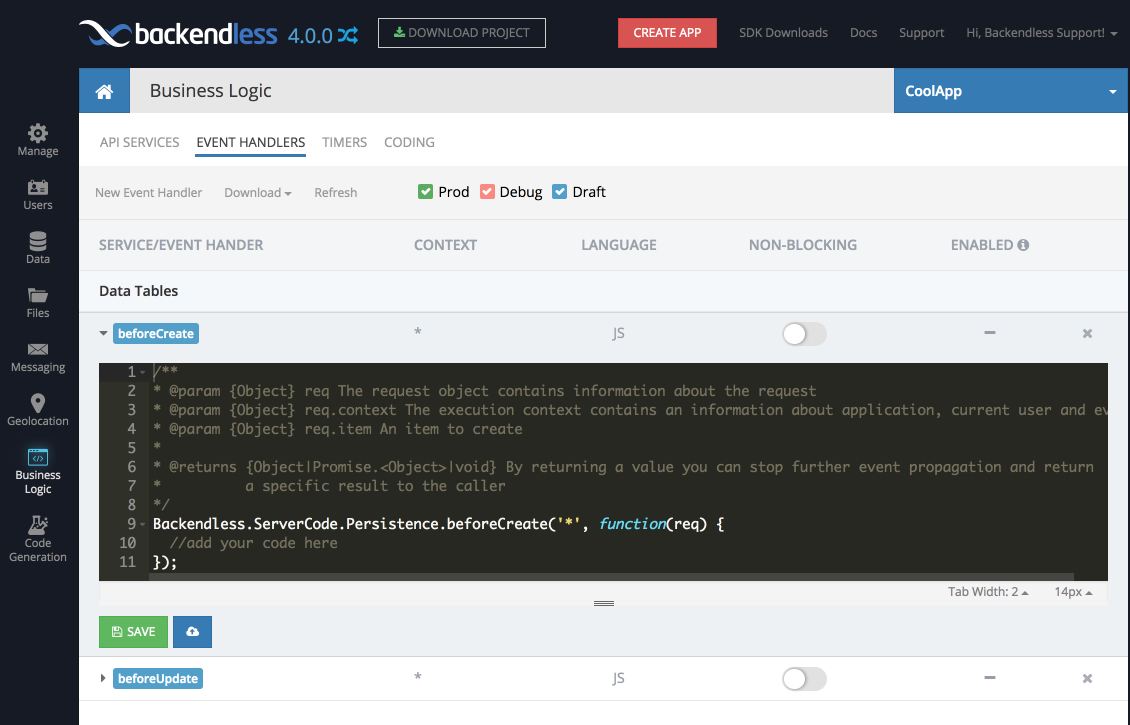Switch to the API SERVICES tab
Image resolution: width=1130 pixels, height=725 pixels.
[140, 143]
